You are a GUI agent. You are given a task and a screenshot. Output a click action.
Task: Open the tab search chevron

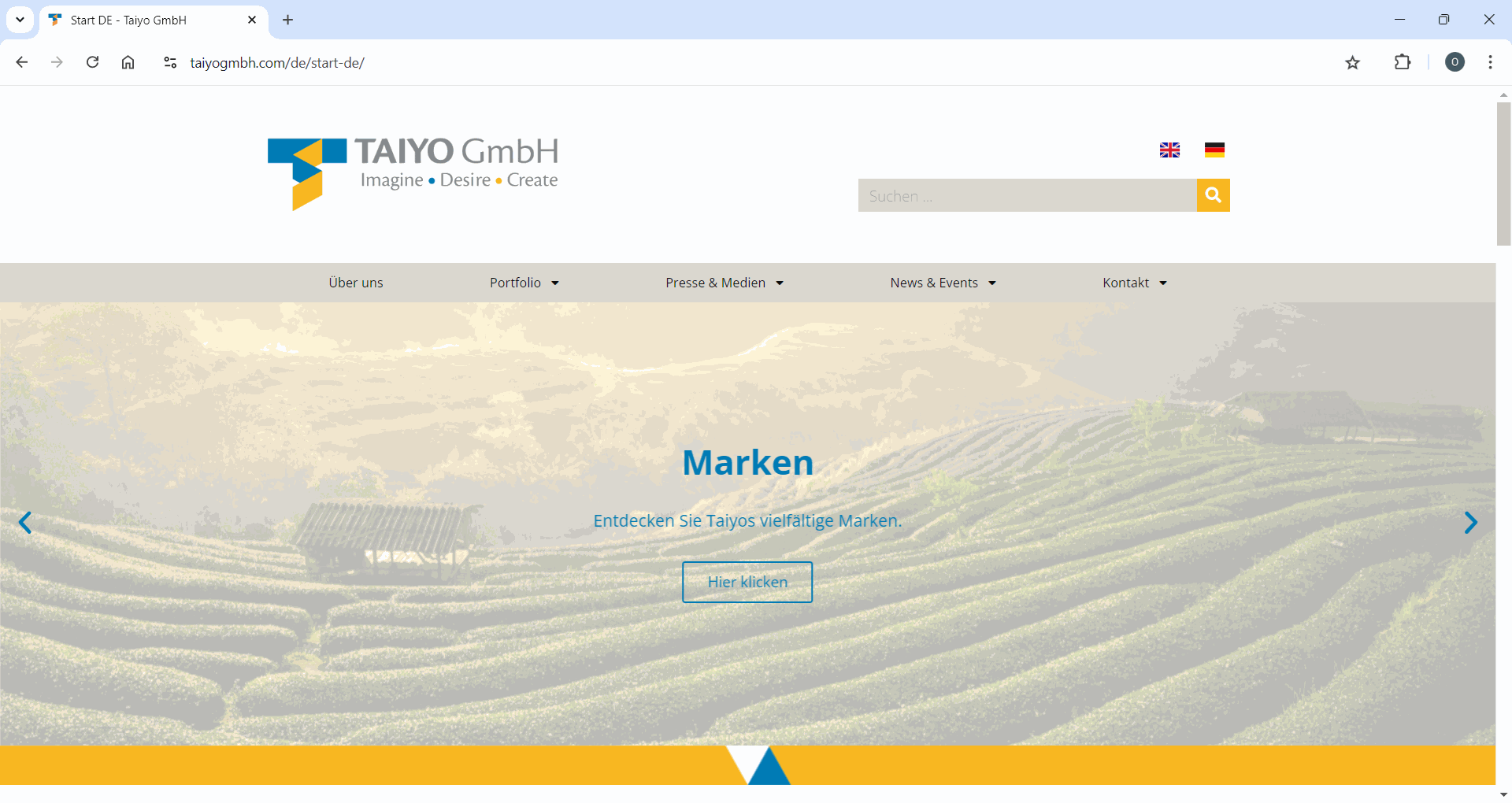(x=20, y=20)
